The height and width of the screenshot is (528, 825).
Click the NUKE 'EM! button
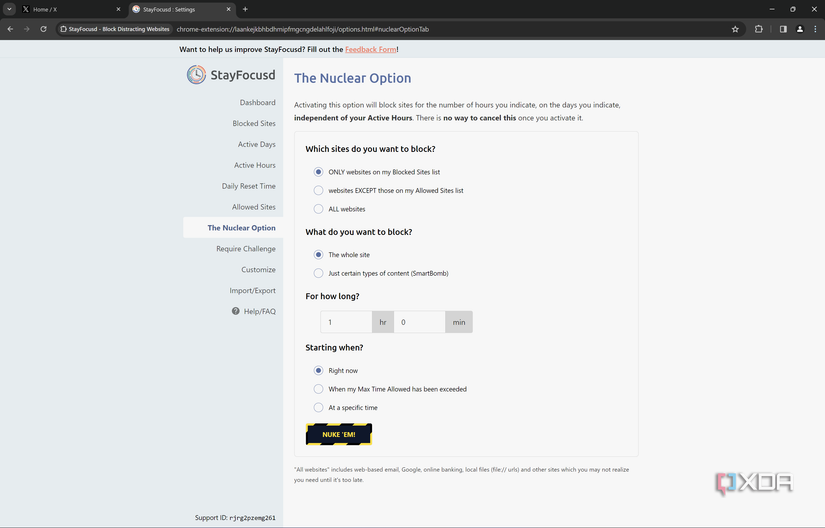(339, 434)
